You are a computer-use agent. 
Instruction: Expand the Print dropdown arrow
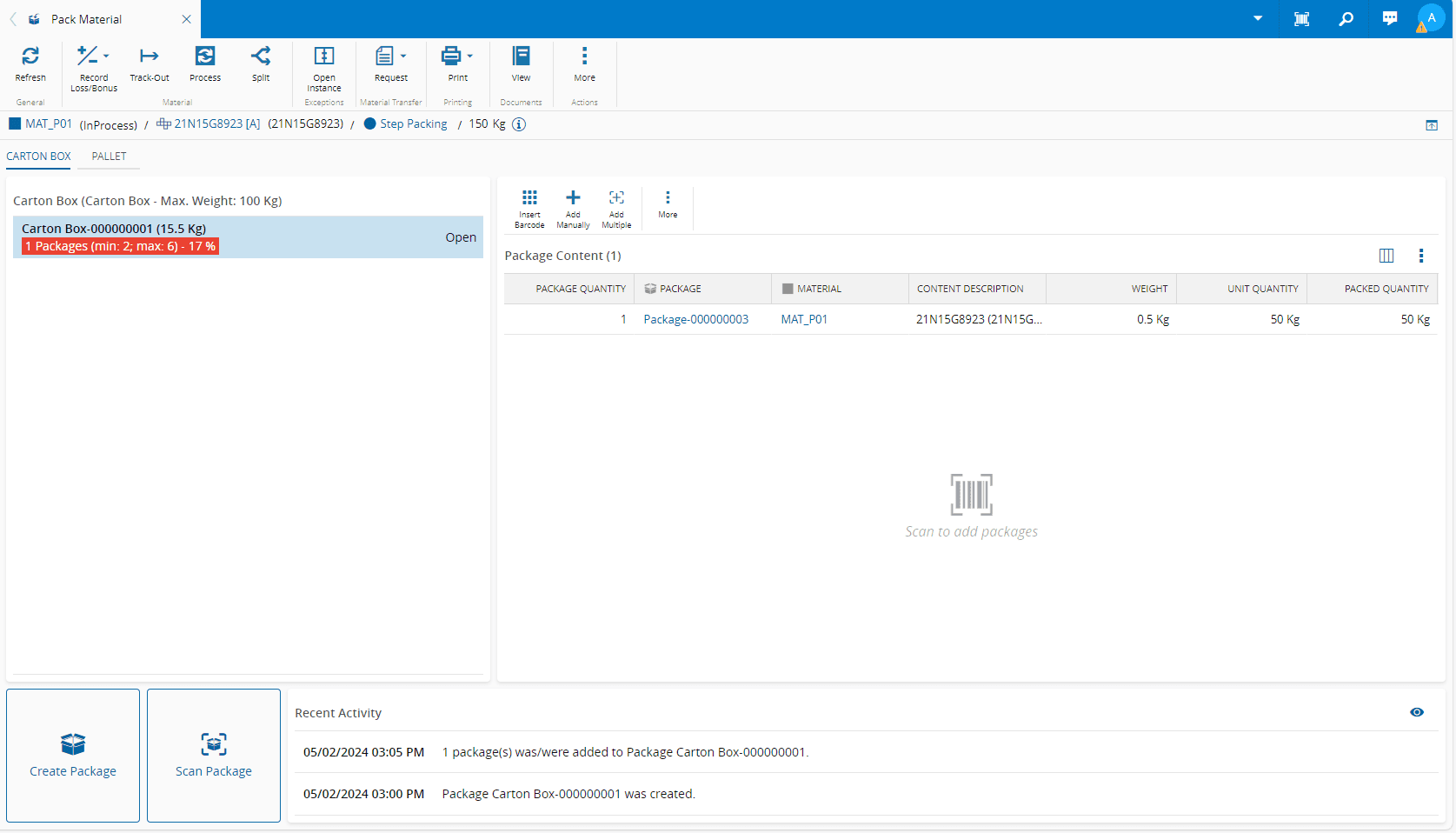(470, 56)
